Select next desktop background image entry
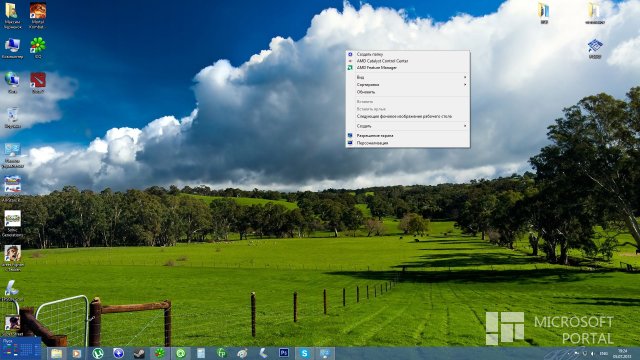Screen dimensions: 640x360 (x=408, y=116)
